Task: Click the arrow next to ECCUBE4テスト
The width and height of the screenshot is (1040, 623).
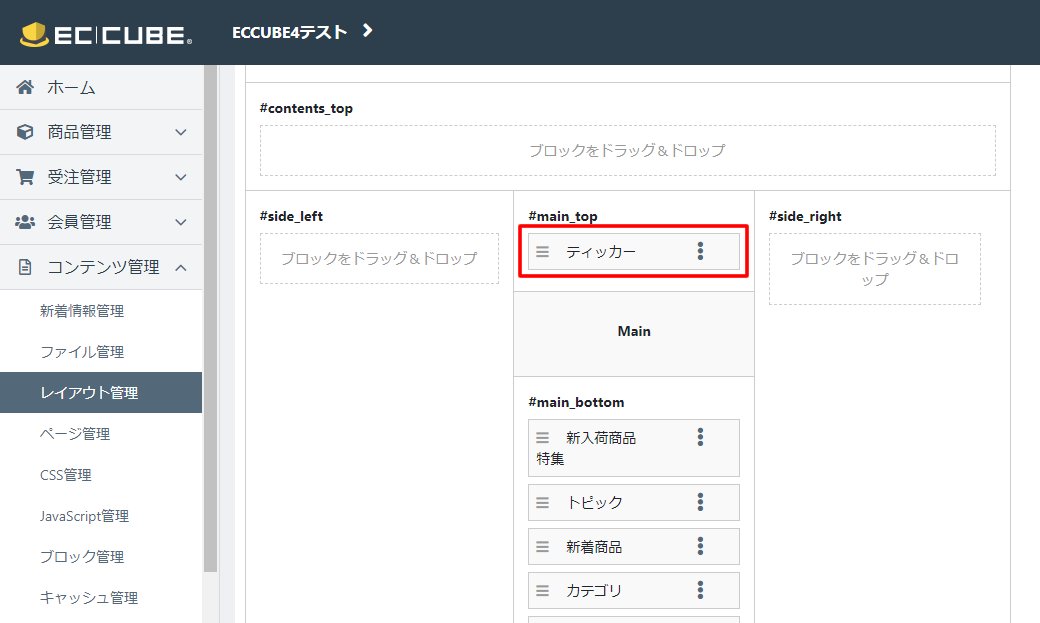Action: (x=367, y=31)
